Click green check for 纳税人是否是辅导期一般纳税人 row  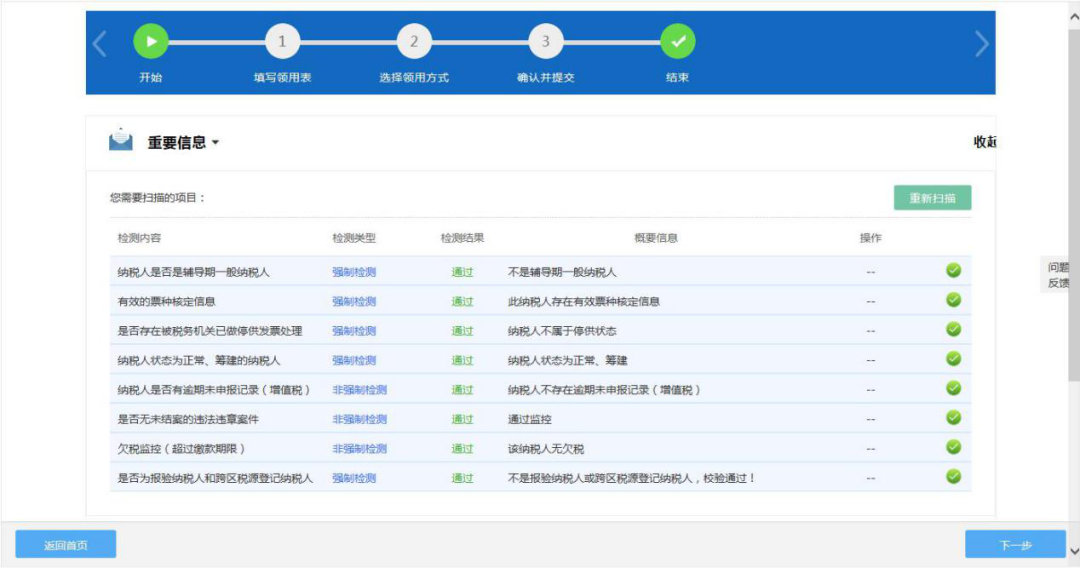[953, 271]
